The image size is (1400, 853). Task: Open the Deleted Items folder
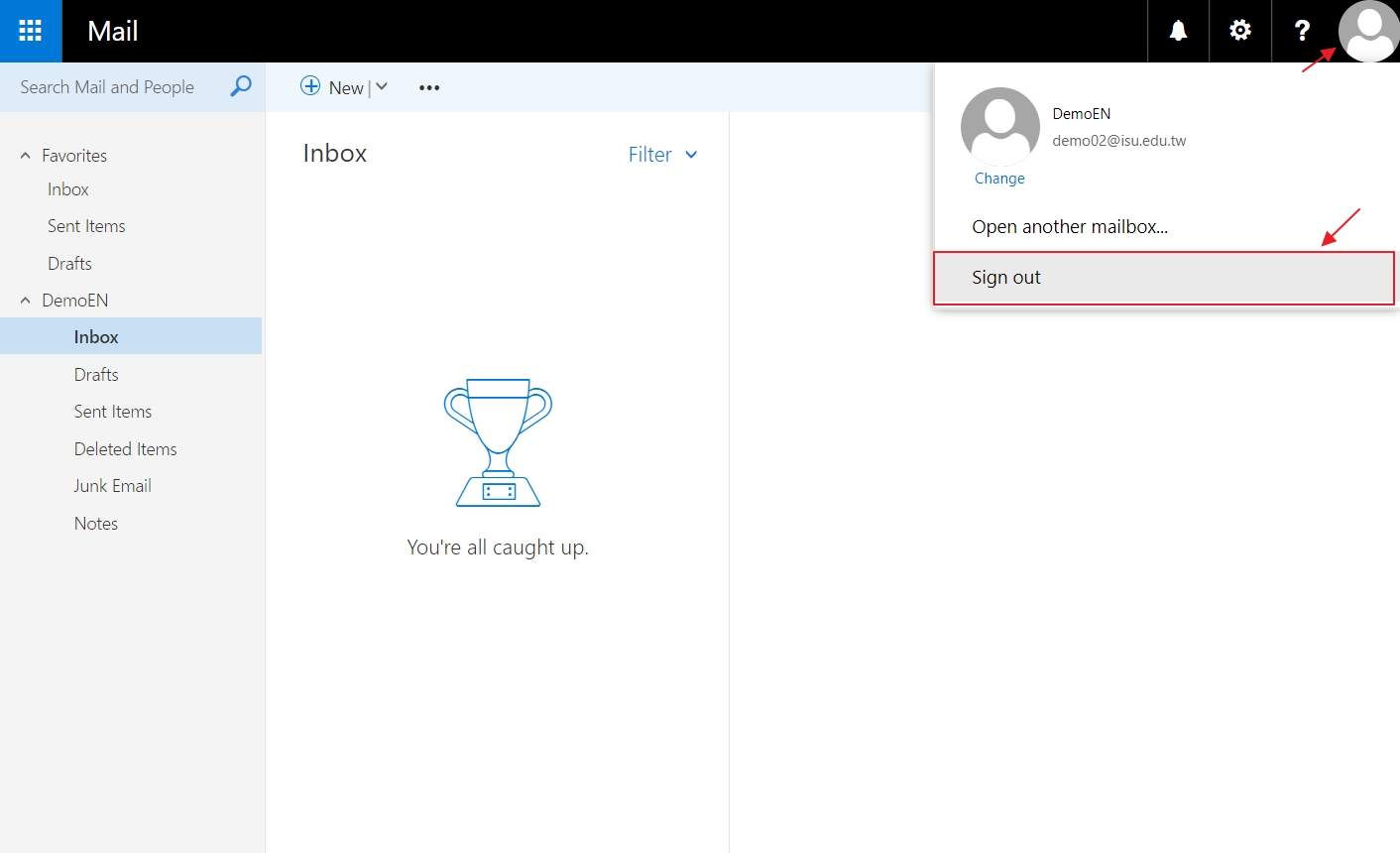pos(125,449)
